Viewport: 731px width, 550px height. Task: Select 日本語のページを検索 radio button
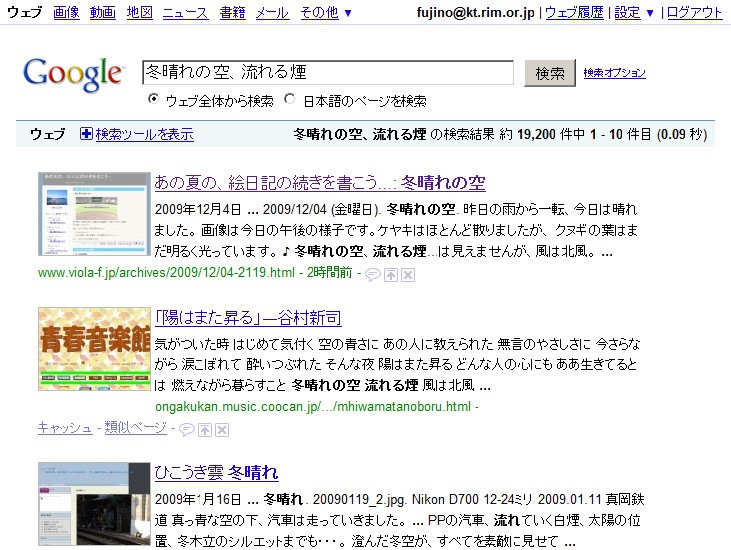(290, 99)
